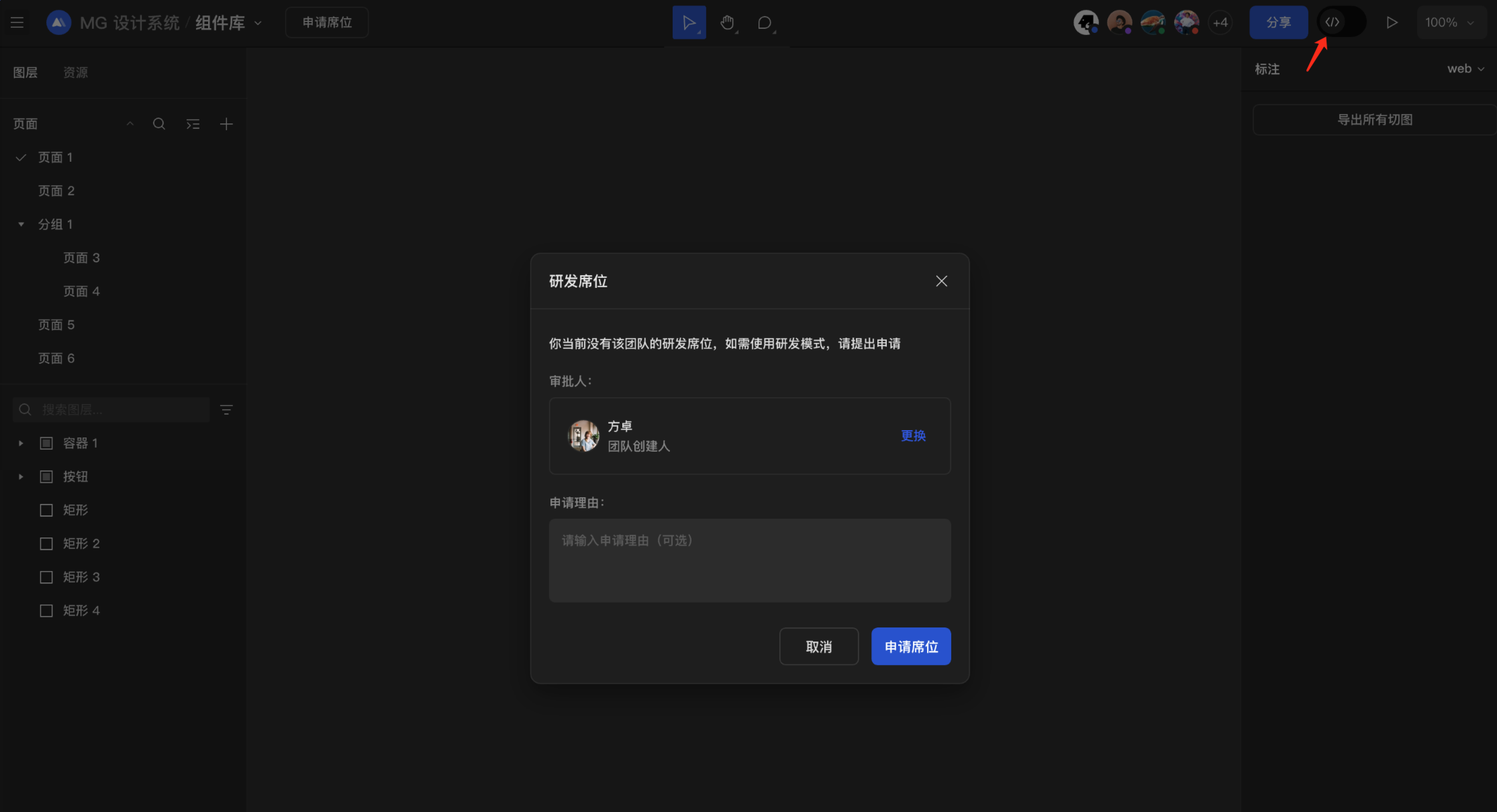Select the move/pointer tool
This screenshot has height=812, width=1497.
click(x=689, y=23)
